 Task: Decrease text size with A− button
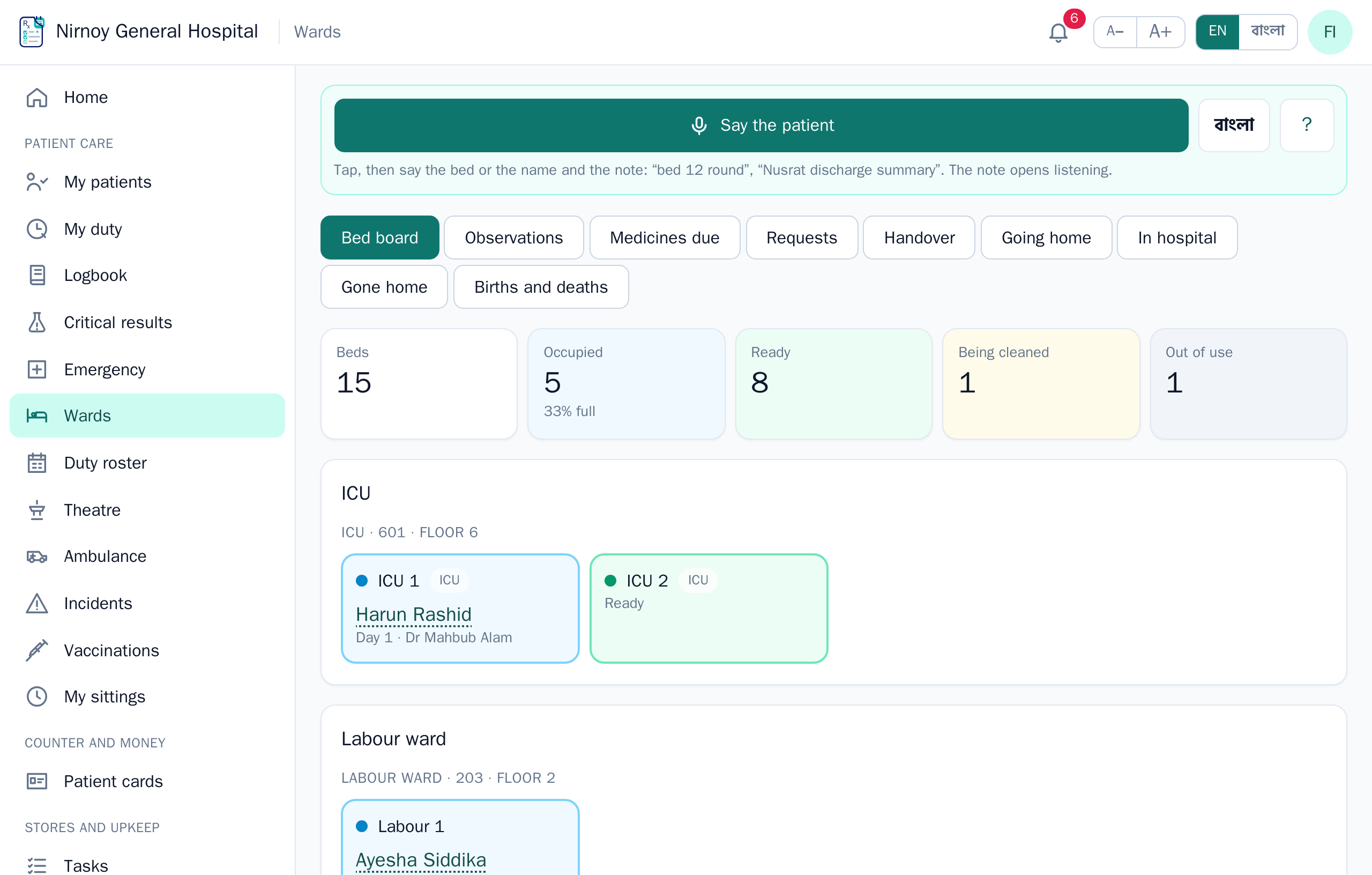(x=1115, y=31)
